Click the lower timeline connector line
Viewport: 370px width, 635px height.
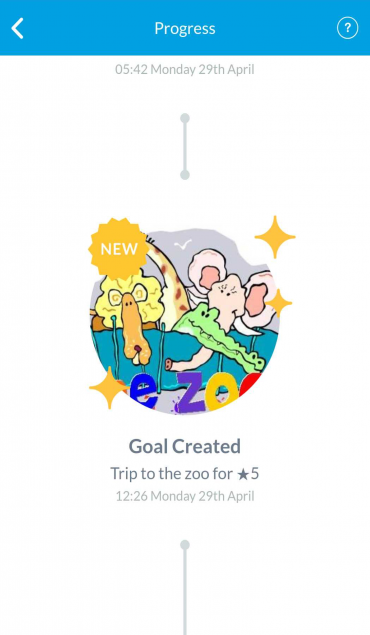185,590
